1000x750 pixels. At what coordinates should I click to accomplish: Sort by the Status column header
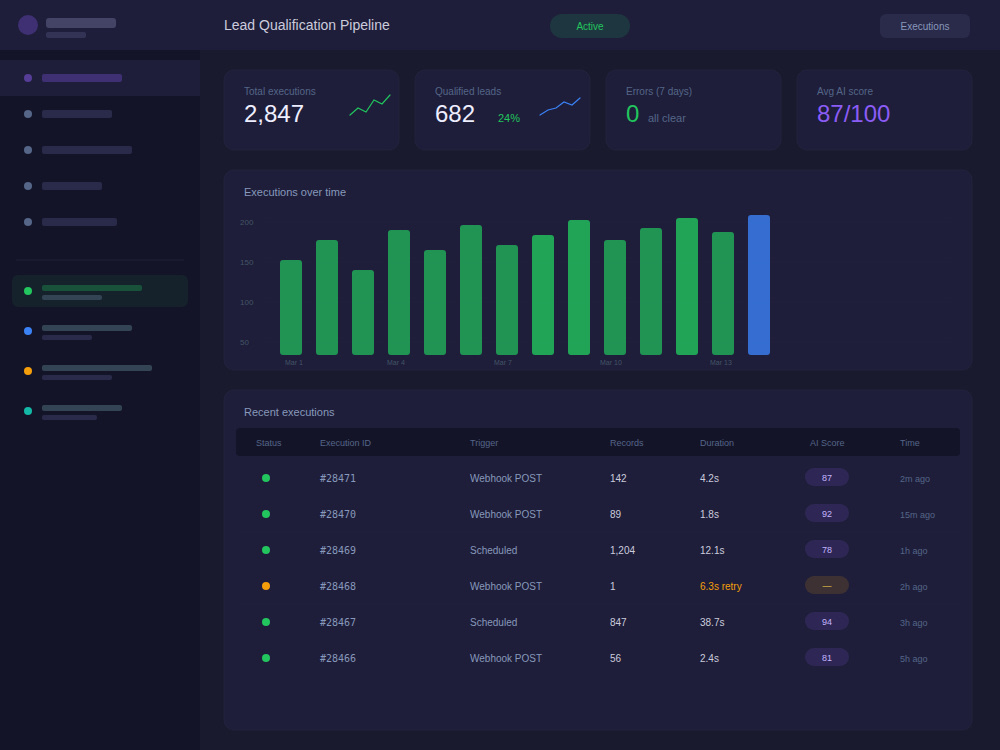268,443
